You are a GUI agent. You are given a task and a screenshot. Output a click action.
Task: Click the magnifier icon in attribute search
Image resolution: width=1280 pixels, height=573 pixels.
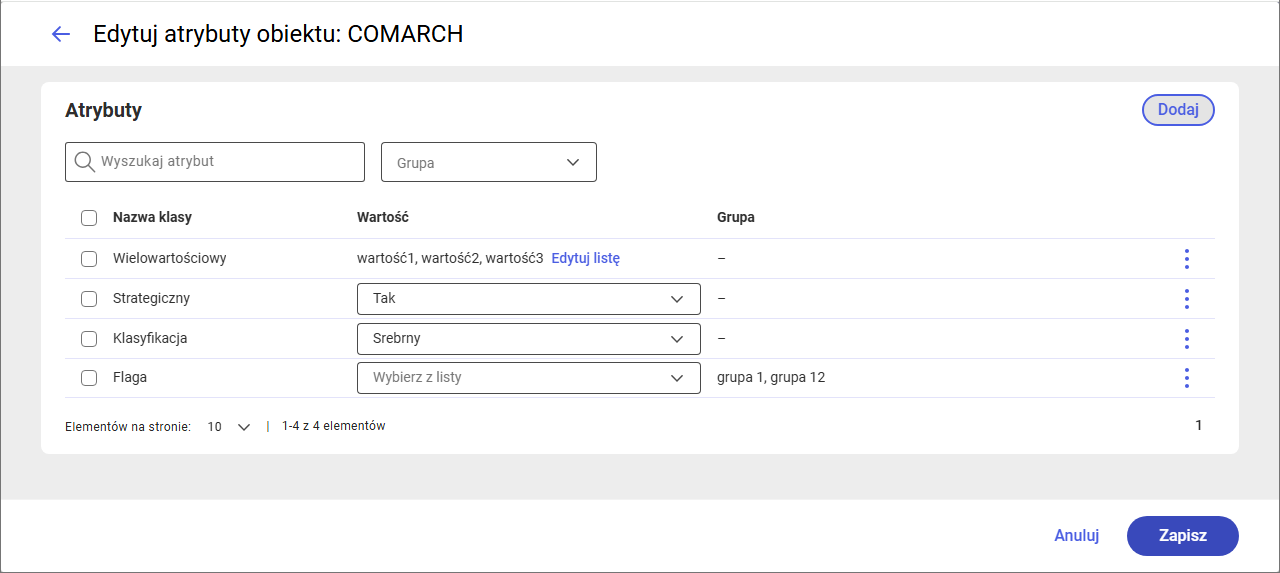pos(85,161)
